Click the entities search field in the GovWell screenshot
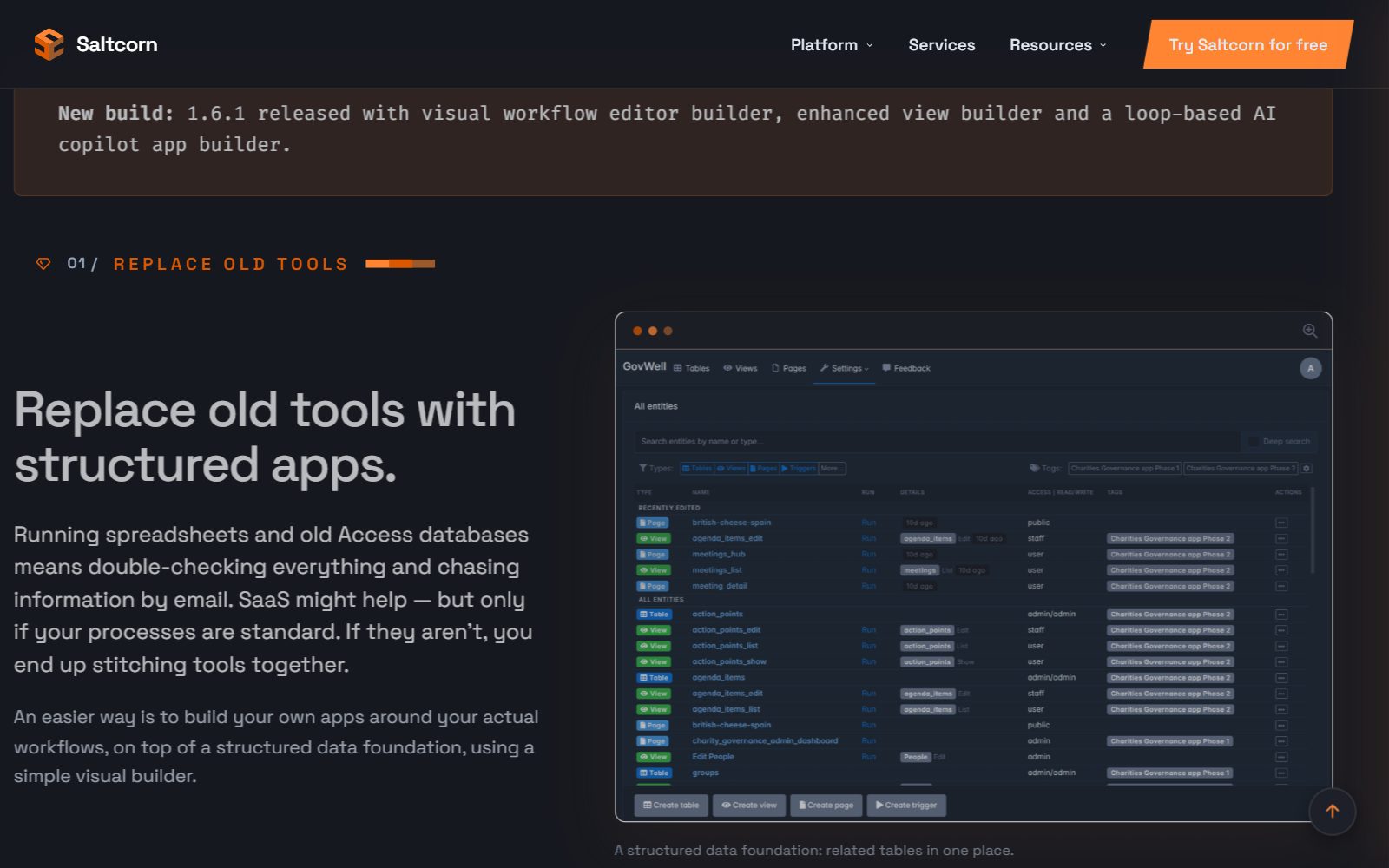1389x868 pixels. tap(938, 441)
